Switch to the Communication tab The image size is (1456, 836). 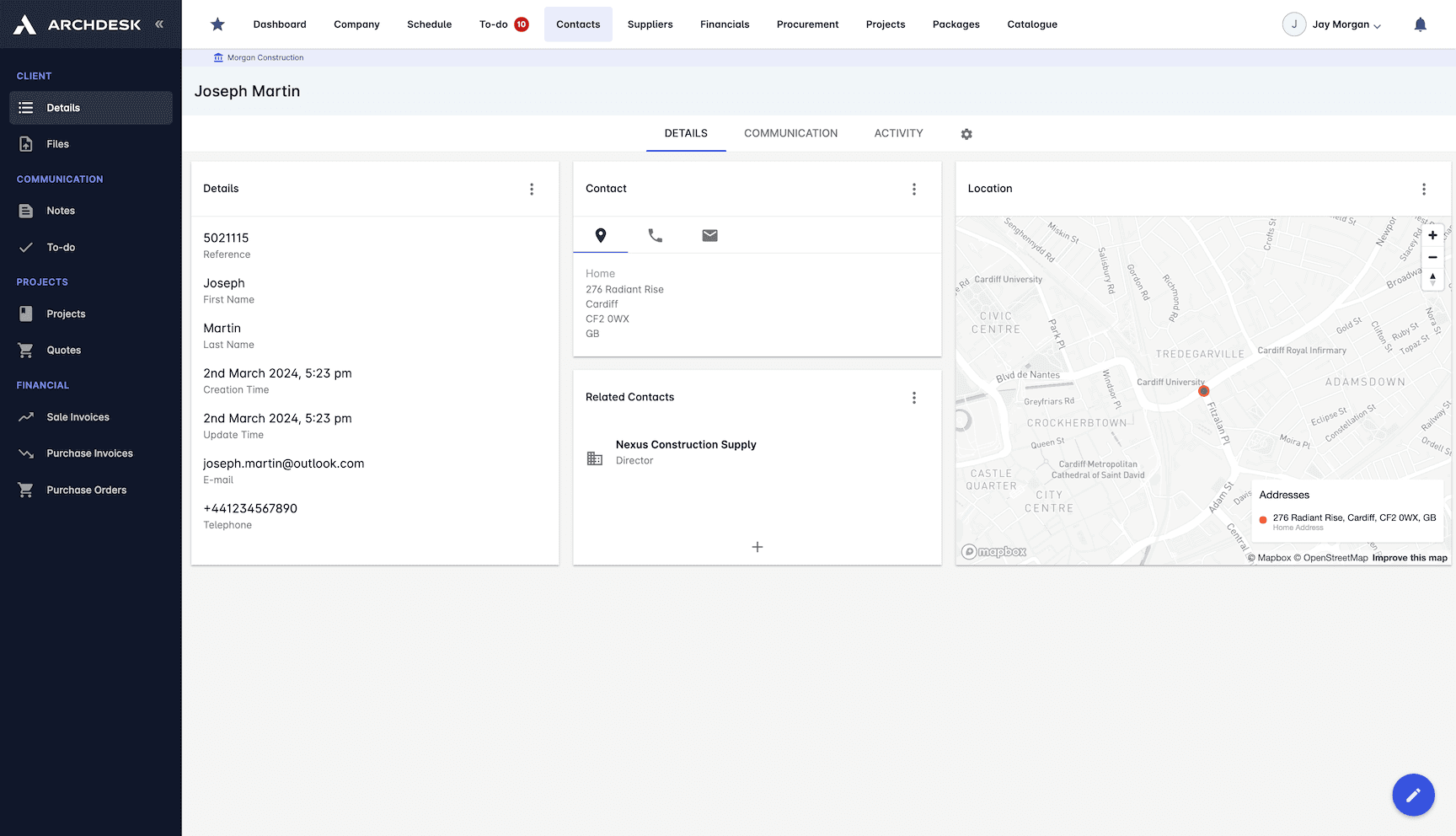click(790, 133)
